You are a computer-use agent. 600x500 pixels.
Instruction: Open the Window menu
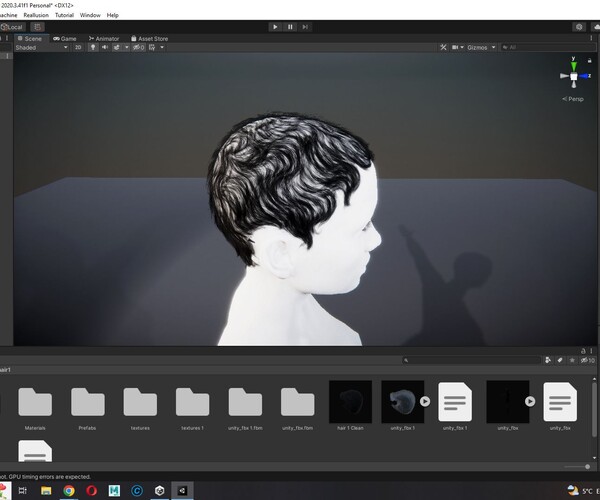(90, 15)
